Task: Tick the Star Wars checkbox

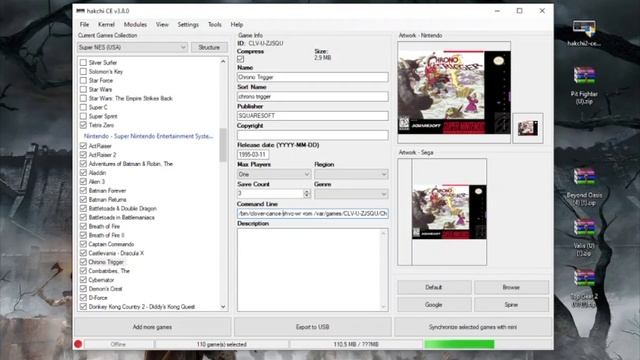Action: point(83,89)
